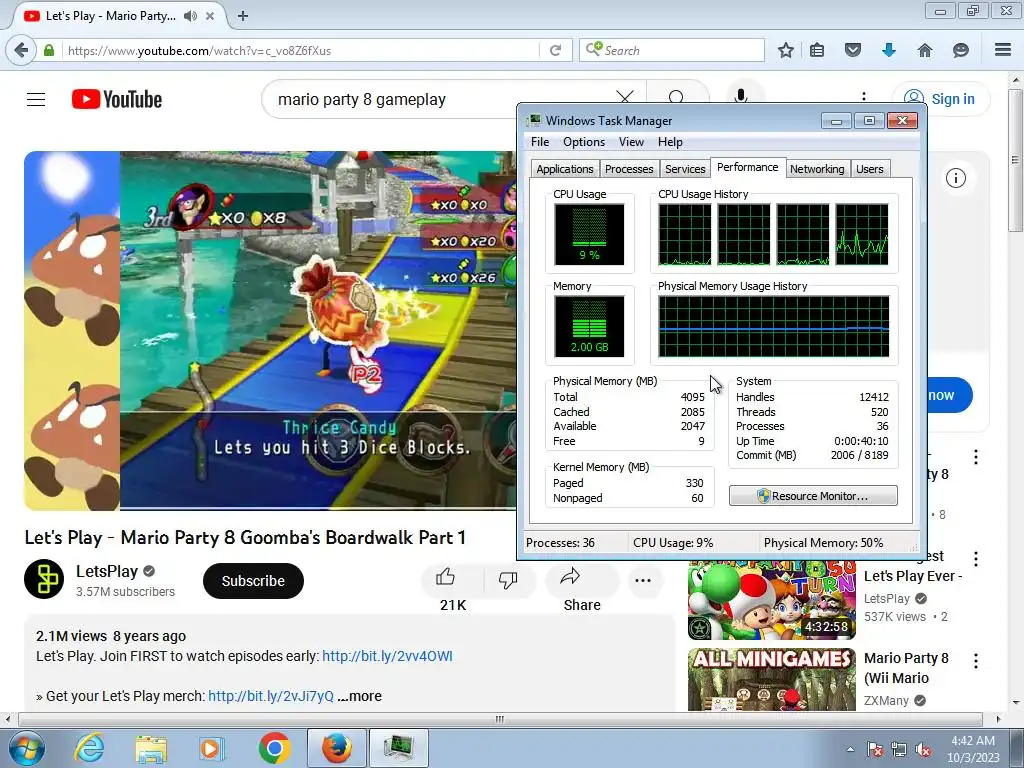The image size is (1024, 768).
Task: Click the LetsPlay channel name
Action: 106,571
